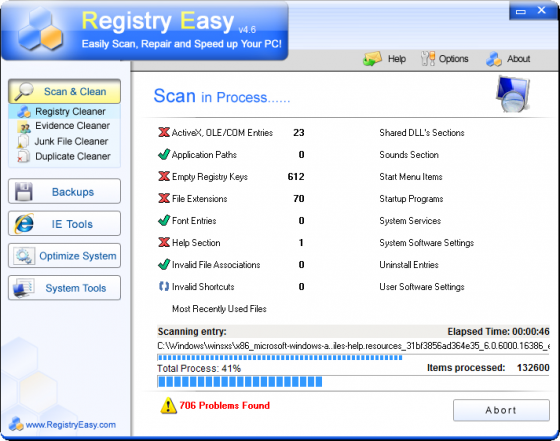Click the Registry Cleaner cubes icon
The height and width of the screenshot is (441, 560).
[x=24, y=112]
